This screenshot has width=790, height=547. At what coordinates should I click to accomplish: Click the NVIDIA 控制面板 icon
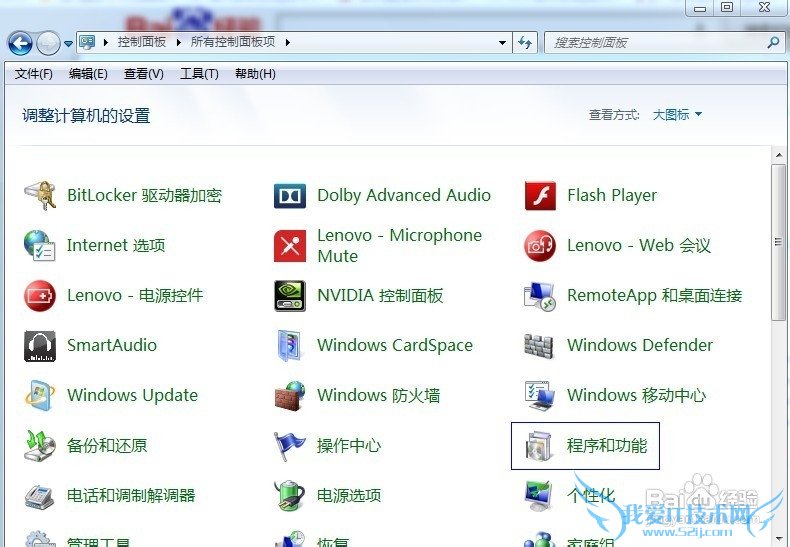point(290,296)
